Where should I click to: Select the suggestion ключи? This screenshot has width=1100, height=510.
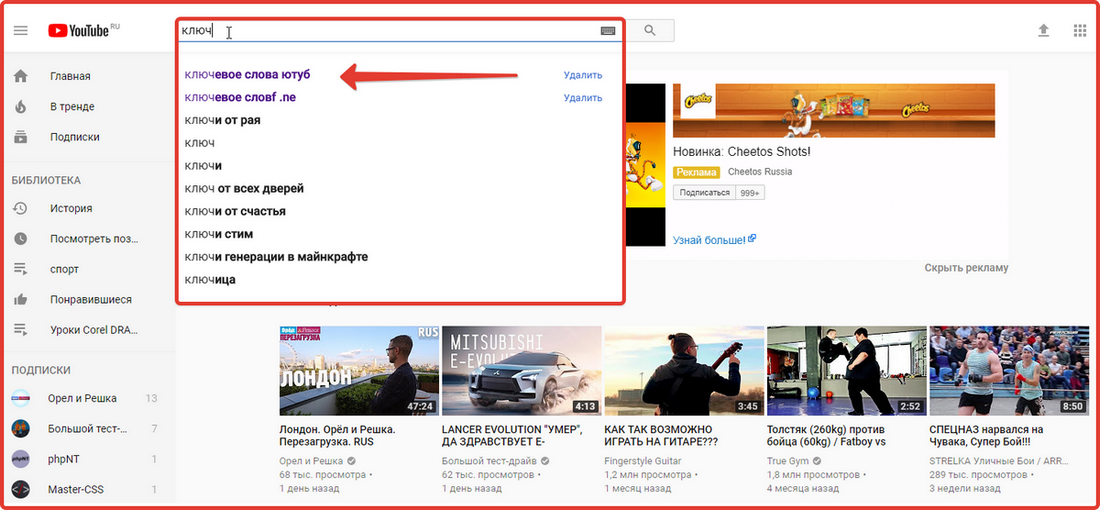coord(203,166)
